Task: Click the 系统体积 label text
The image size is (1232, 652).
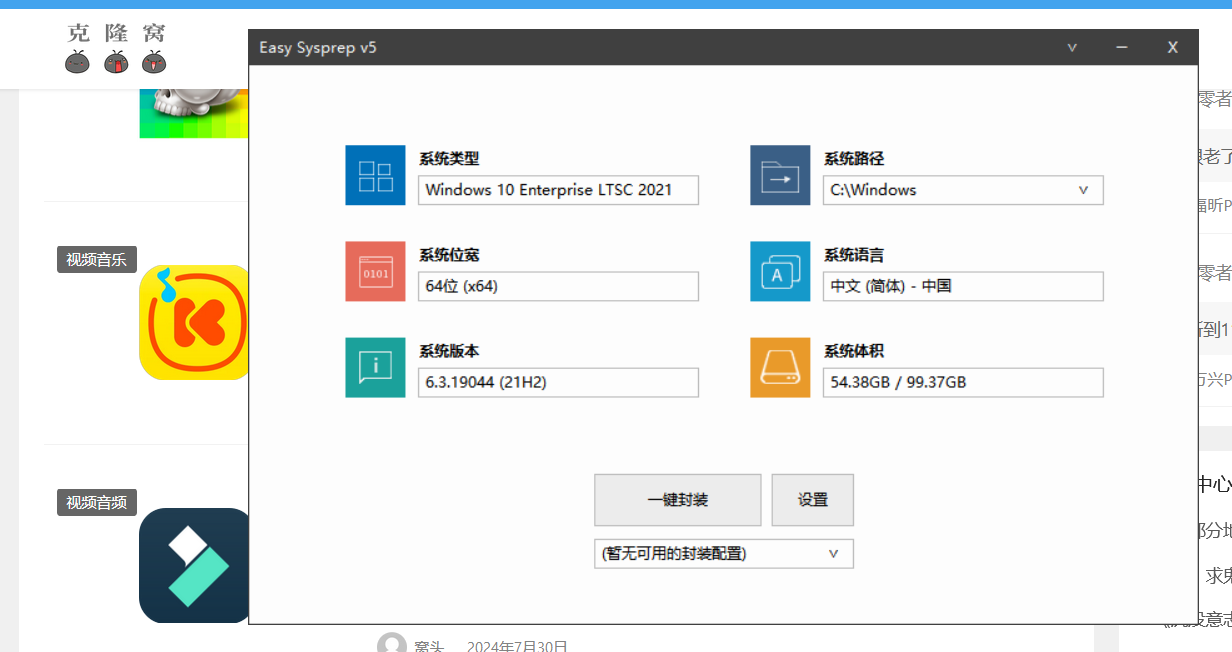Action: point(854,351)
